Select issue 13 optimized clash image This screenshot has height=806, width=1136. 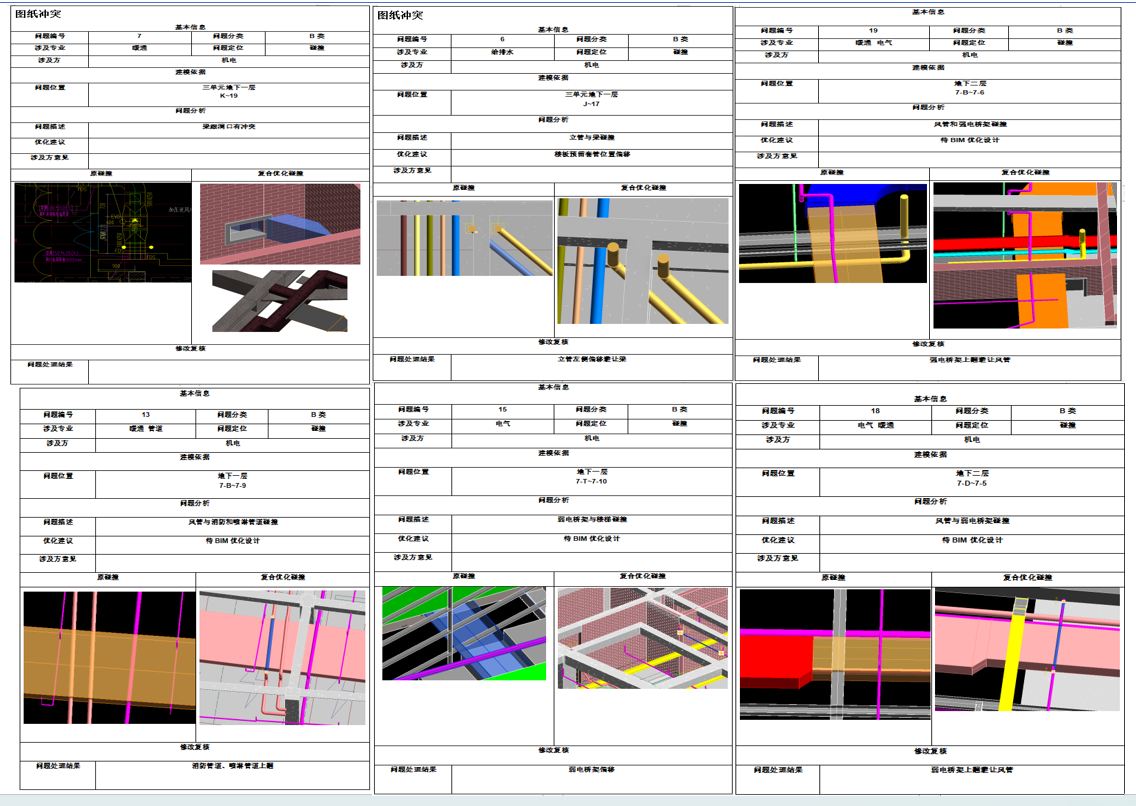click(x=282, y=657)
